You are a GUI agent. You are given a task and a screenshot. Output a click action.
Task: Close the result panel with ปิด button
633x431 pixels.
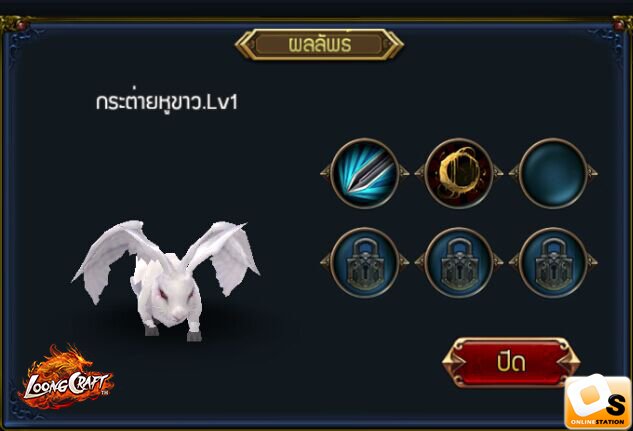(511, 362)
